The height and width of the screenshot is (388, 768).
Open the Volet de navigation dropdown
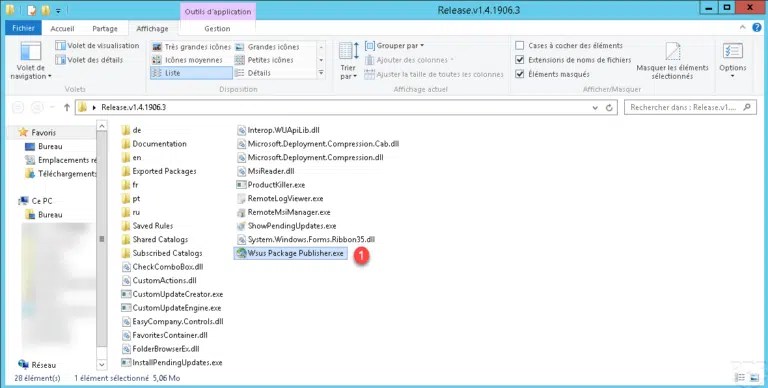[x=31, y=61]
